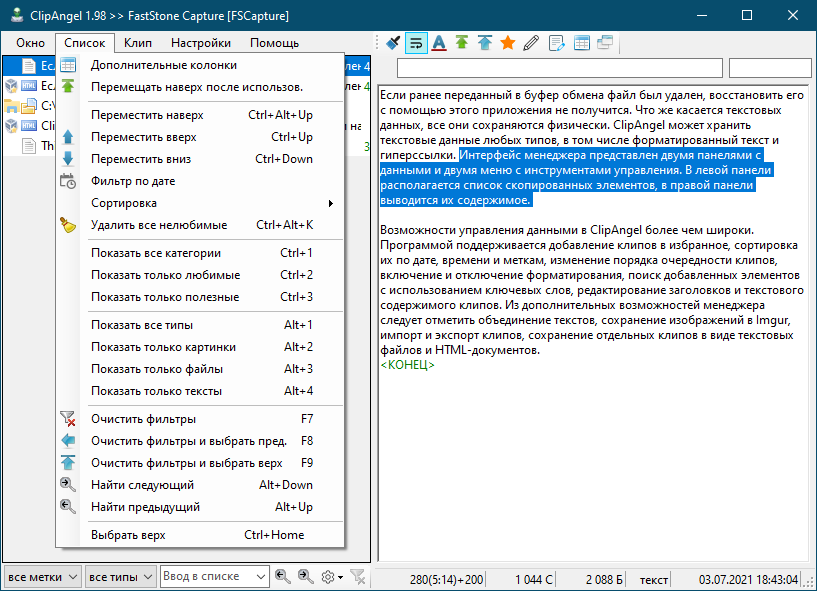The height and width of the screenshot is (591, 817).
Task: Click the short input field at top right
Action: 770,68
